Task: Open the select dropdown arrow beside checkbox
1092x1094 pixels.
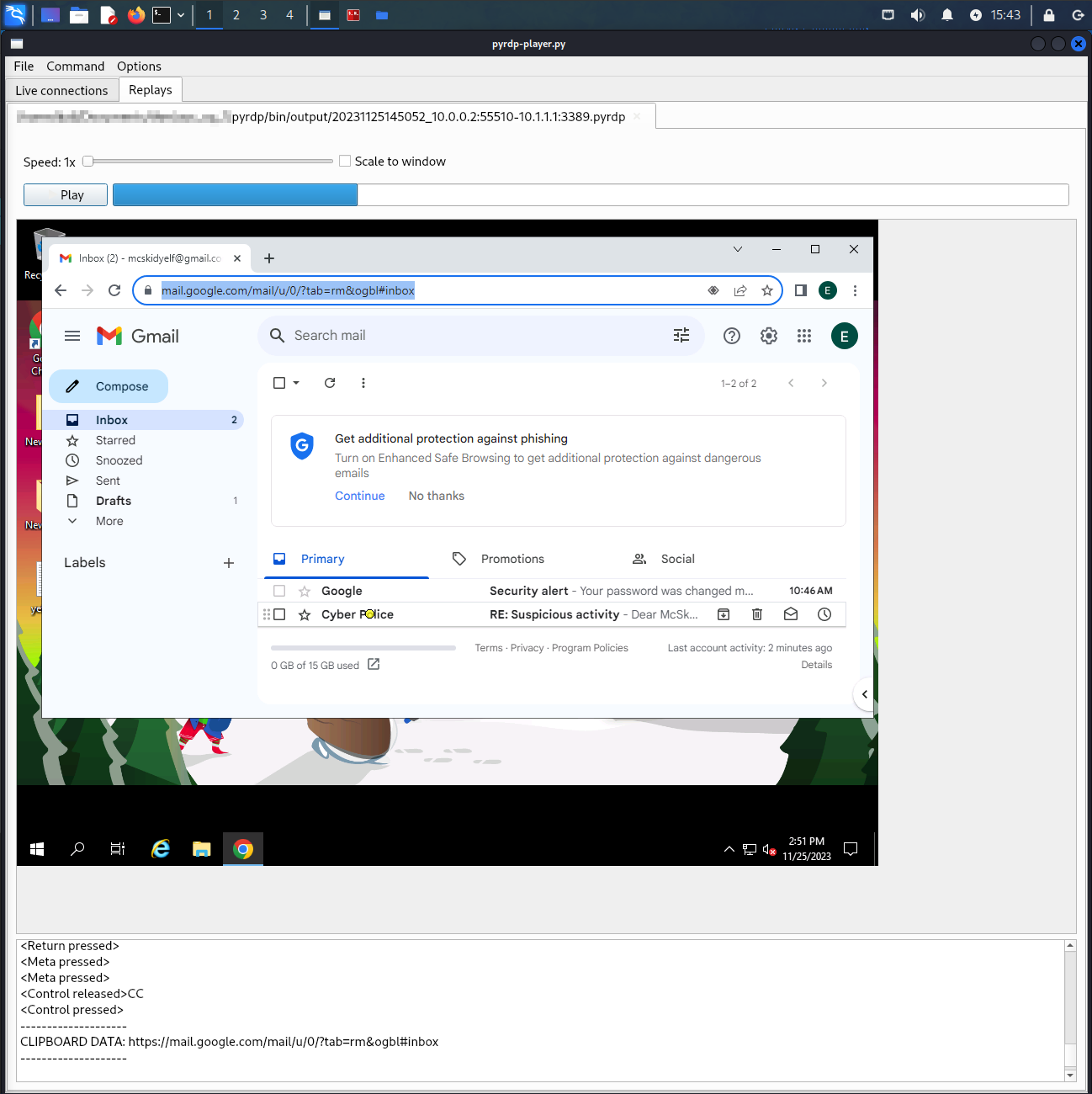Action: (x=296, y=383)
